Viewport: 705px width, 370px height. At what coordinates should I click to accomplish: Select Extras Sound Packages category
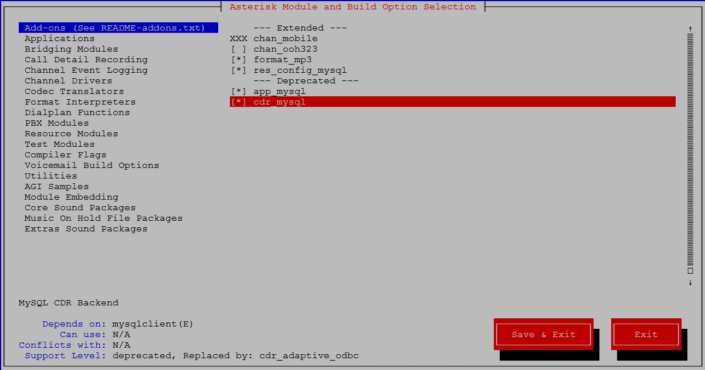86,229
